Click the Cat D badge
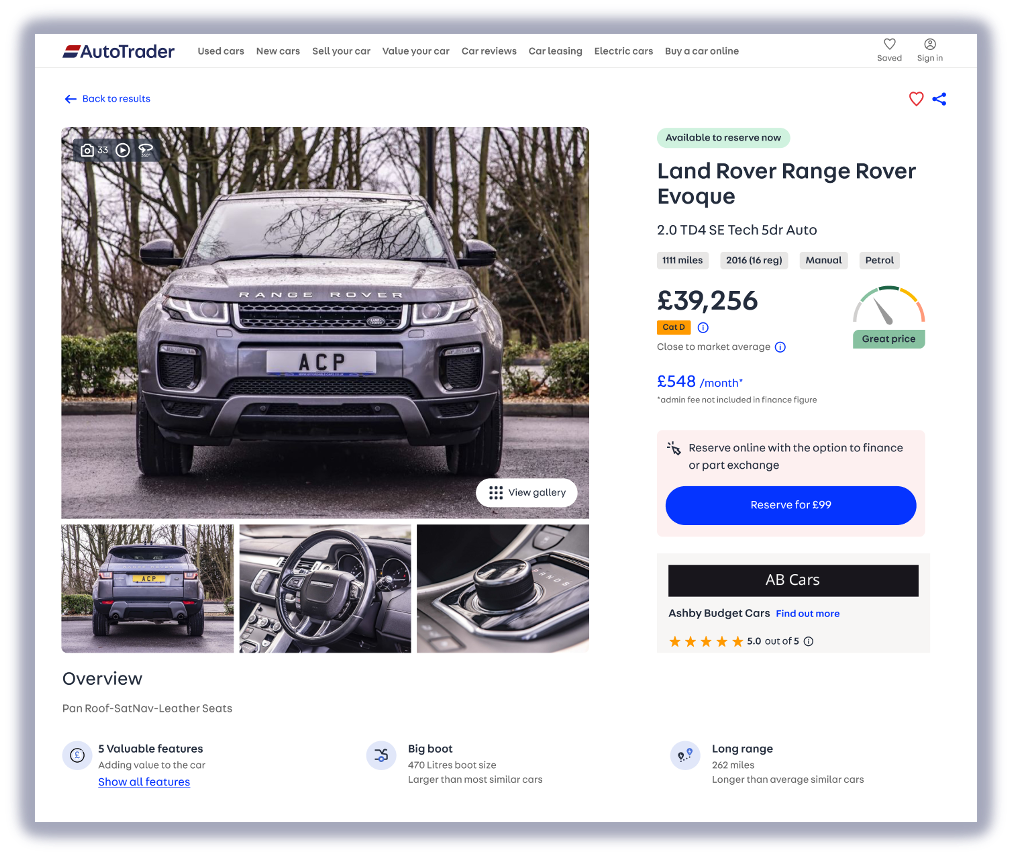 pyautogui.click(x=674, y=327)
